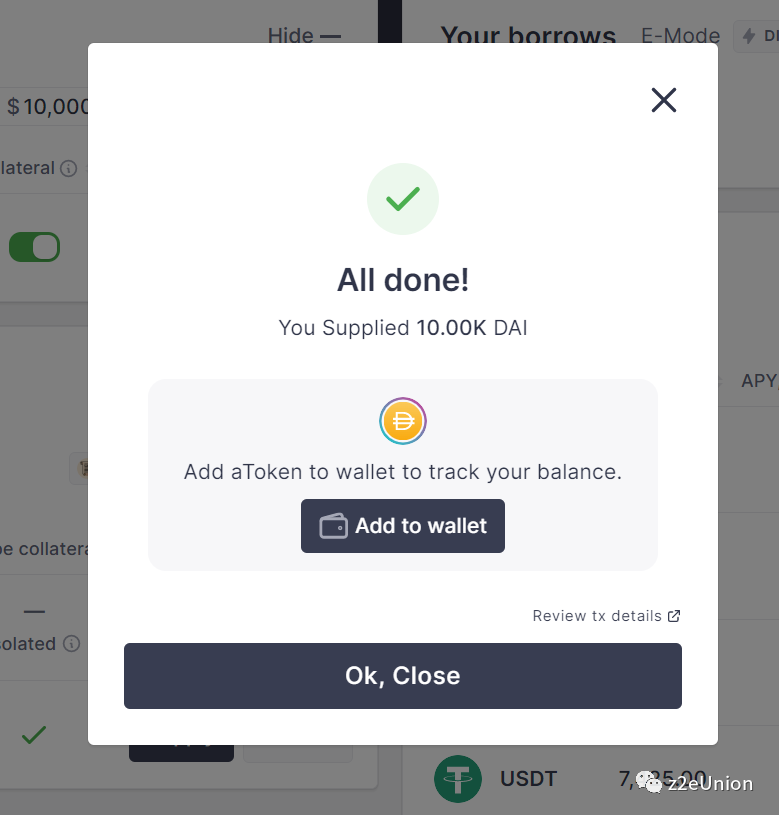779x815 pixels.
Task: Click the E-Mode label
Action: tap(680, 36)
